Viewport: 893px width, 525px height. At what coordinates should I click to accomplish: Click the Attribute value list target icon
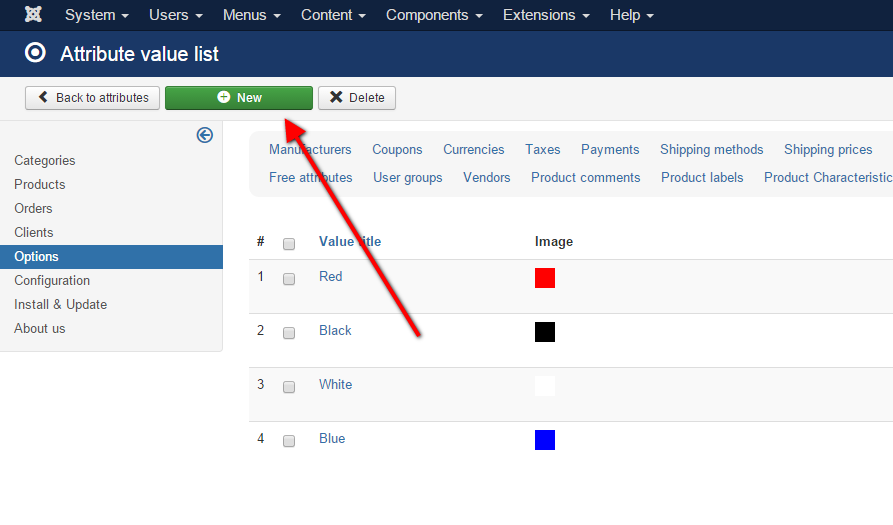click(35, 54)
